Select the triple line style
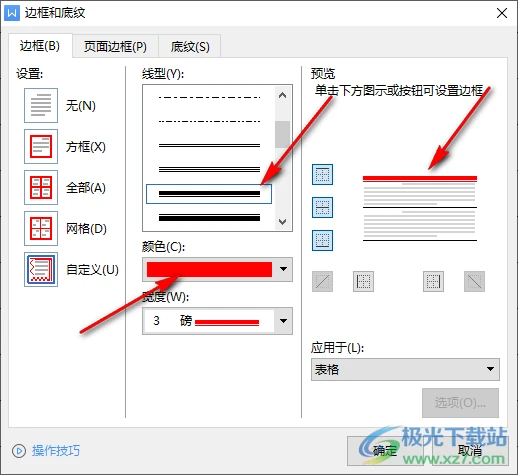Screen dimensions: 518x475 (209, 169)
